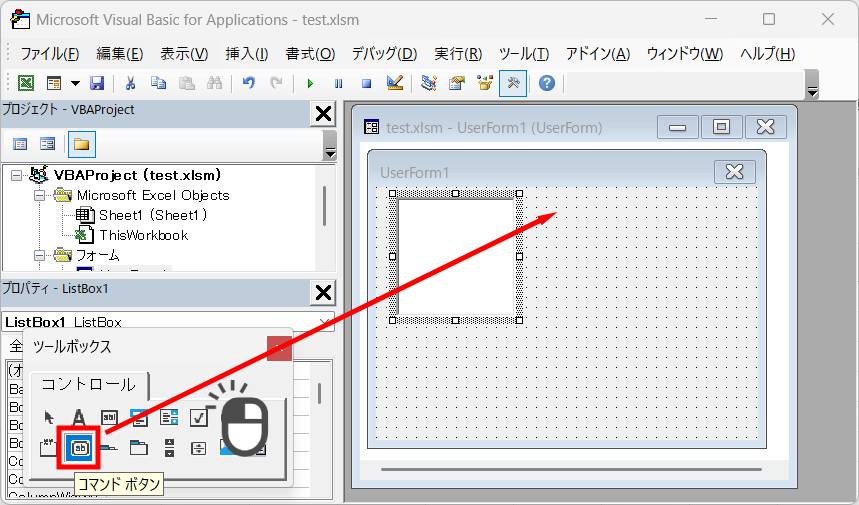
Task: Click the Reset stop square icon
Action: [366, 83]
